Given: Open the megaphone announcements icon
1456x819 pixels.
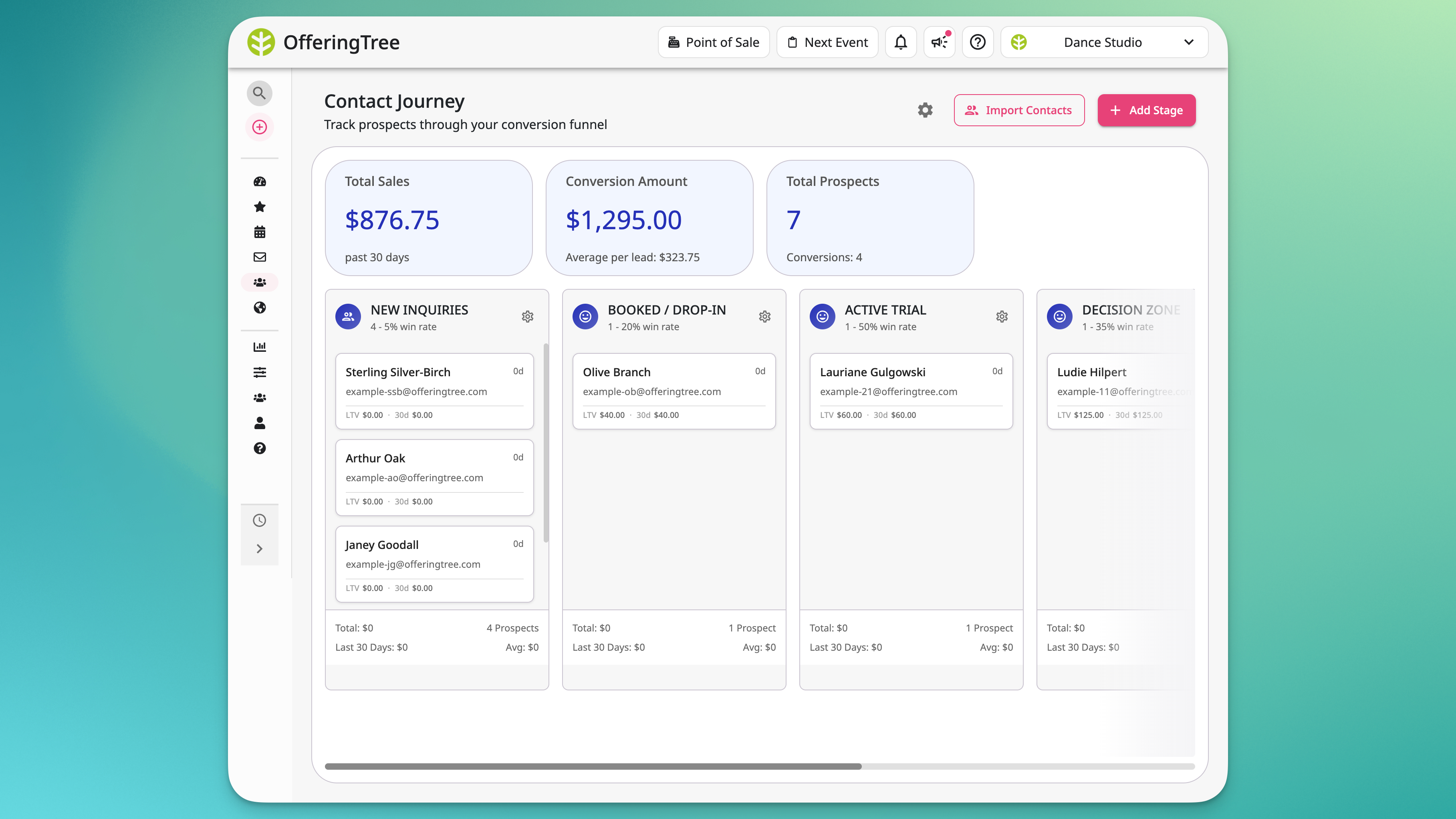Looking at the screenshot, I should coord(940,42).
